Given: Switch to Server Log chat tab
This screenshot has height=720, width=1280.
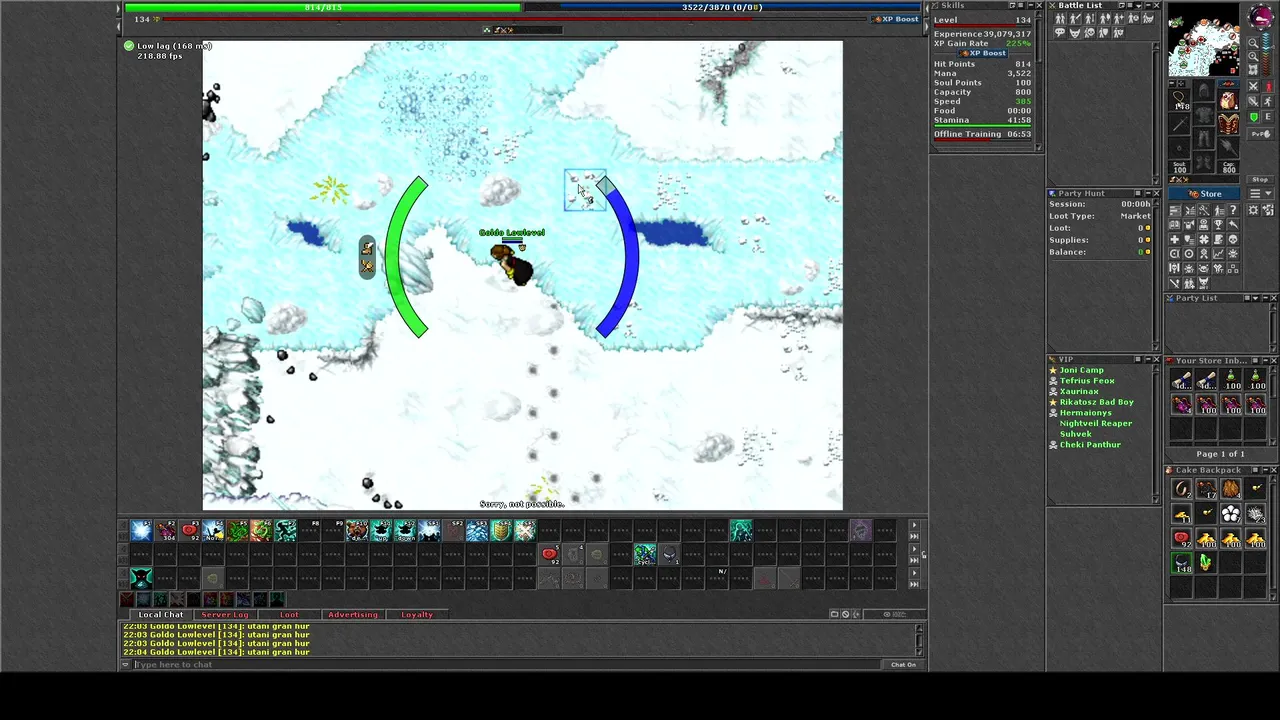Looking at the screenshot, I should click(225, 614).
